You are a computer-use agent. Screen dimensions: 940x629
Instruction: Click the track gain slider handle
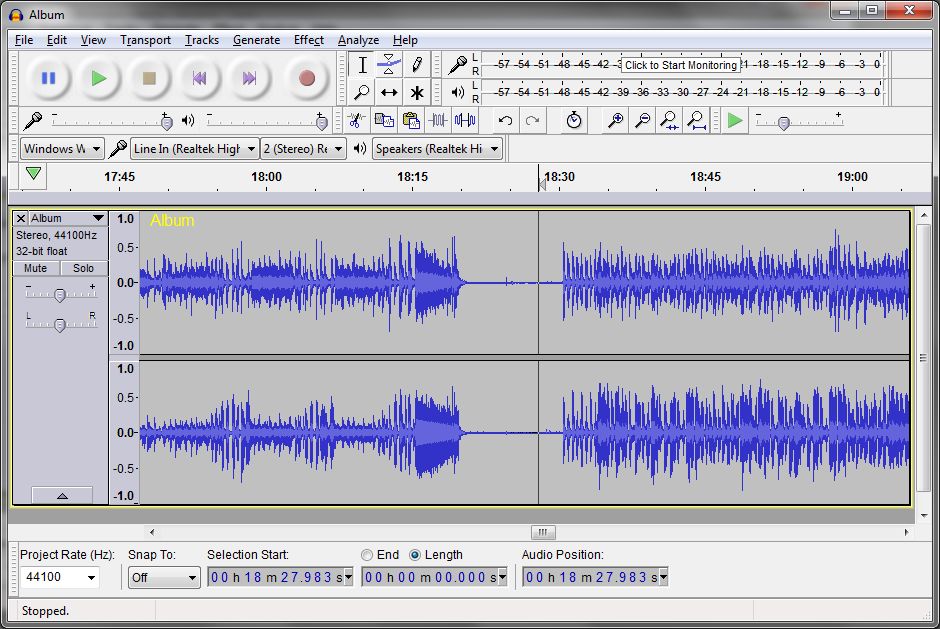point(59,295)
